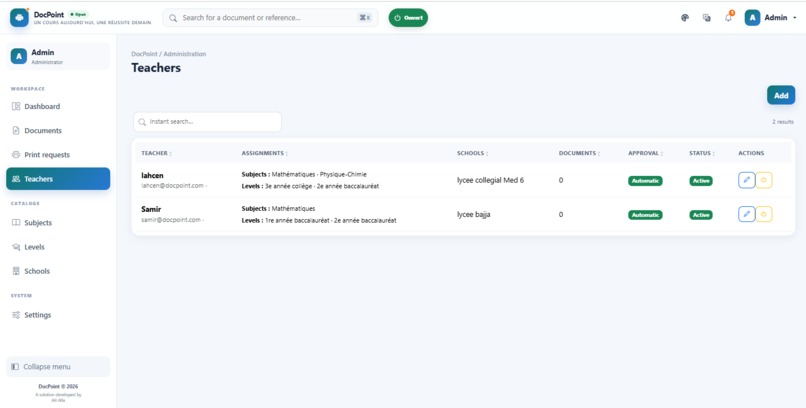Deactivate Samir using yellow power icon
This screenshot has height=408, width=806.
[764, 214]
